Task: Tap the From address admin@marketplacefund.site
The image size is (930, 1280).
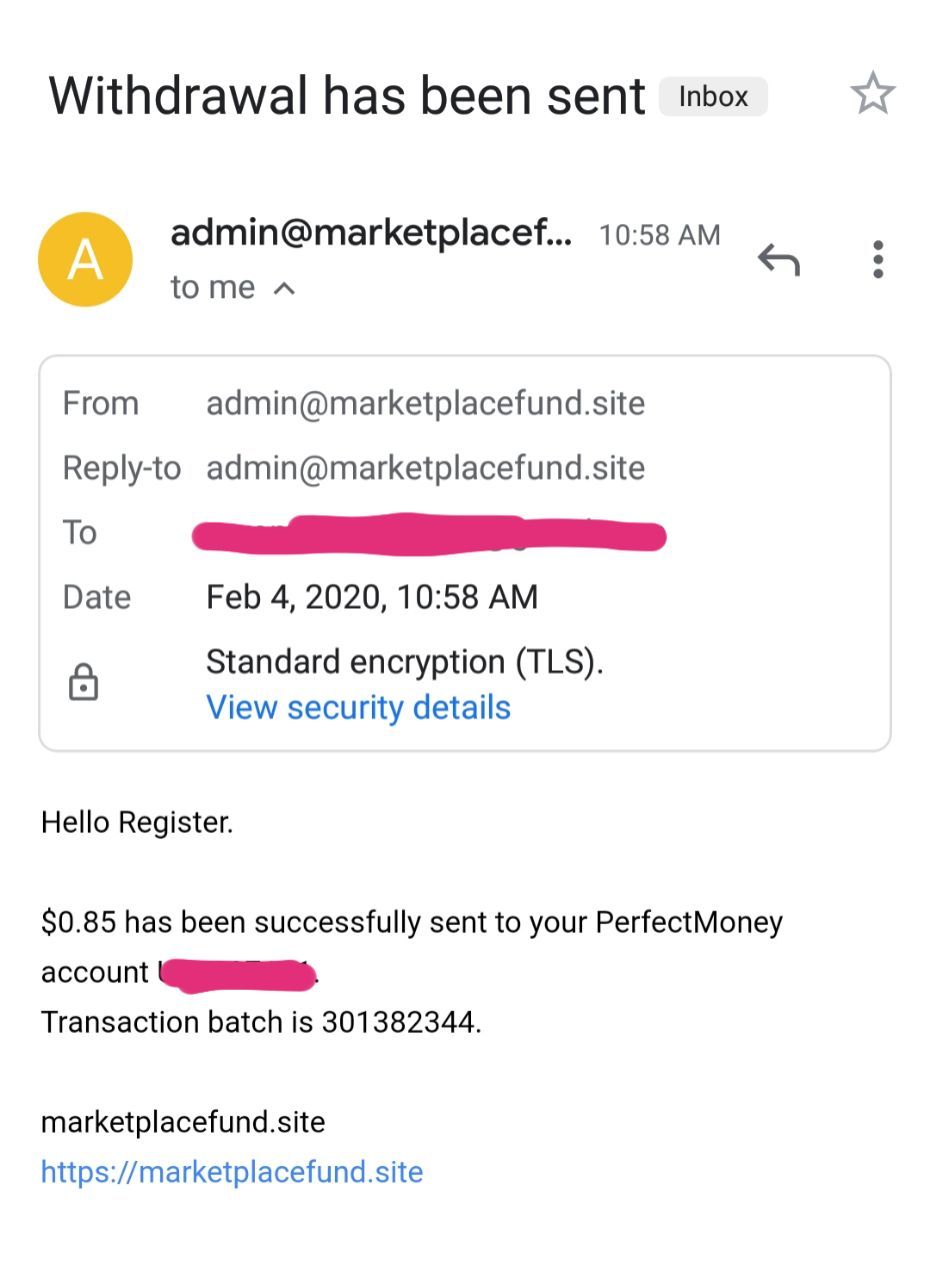Action: pos(425,403)
